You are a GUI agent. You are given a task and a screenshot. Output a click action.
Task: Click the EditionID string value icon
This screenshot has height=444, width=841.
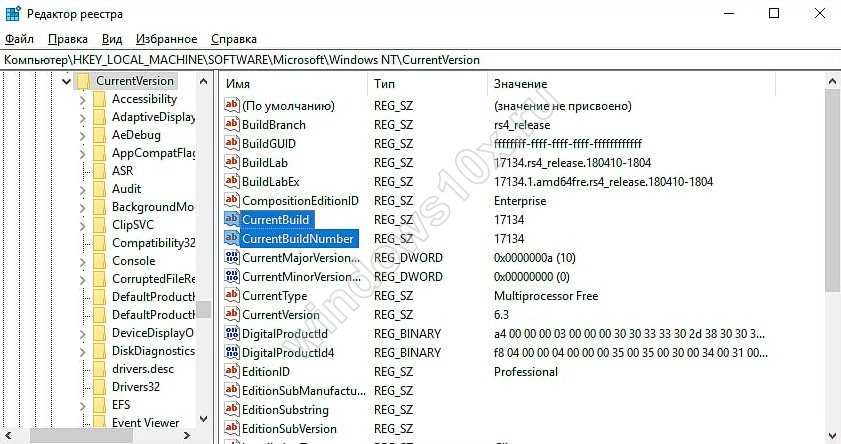click(x=232, y=372)
